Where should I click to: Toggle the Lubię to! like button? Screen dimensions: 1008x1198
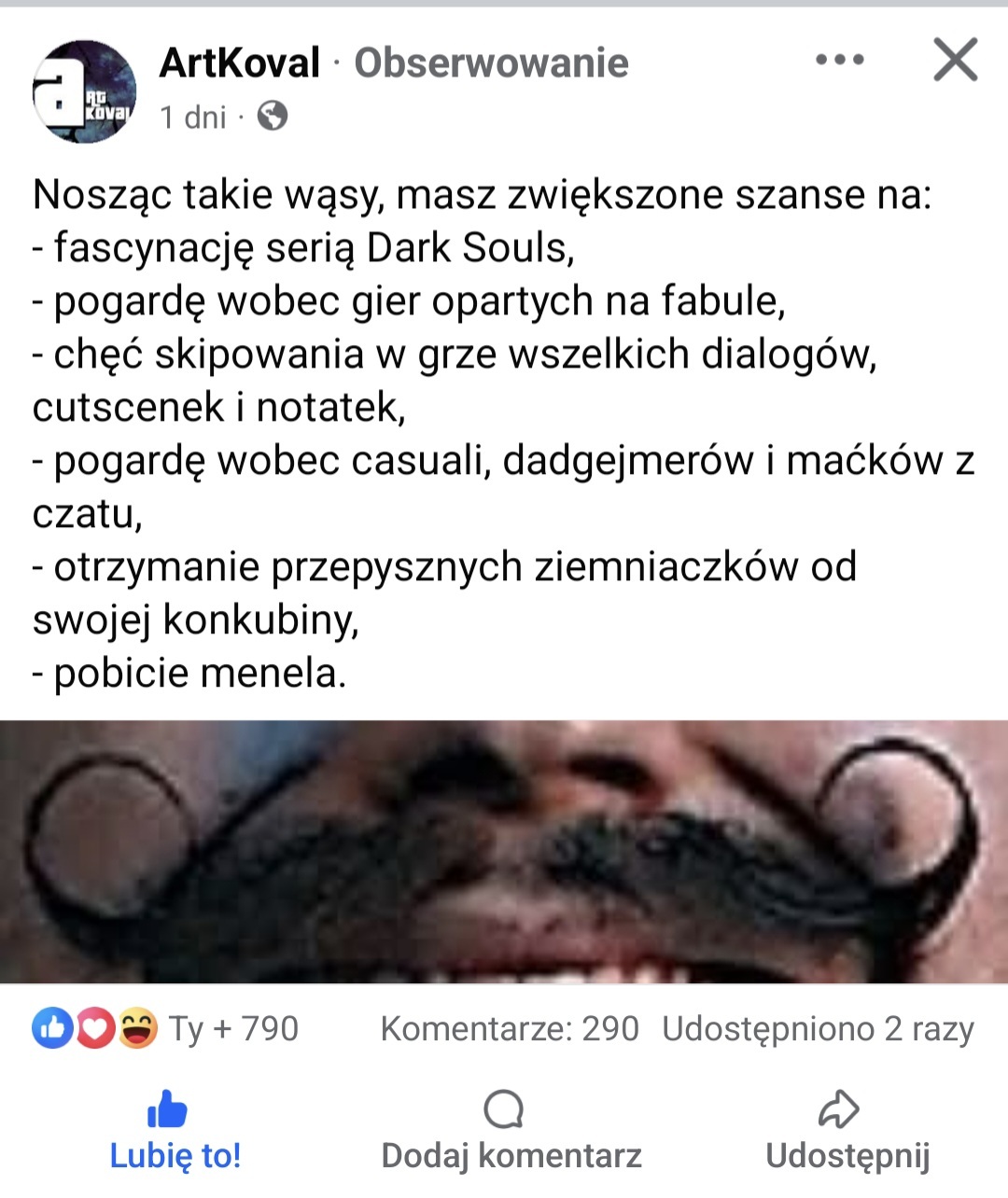pyautogui.click(x=175, y=1131)
